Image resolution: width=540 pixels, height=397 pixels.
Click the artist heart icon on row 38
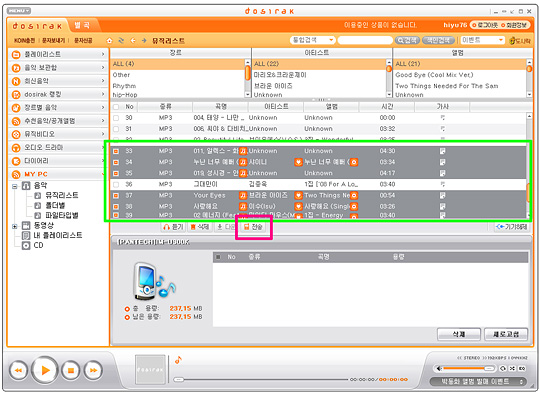298,206
